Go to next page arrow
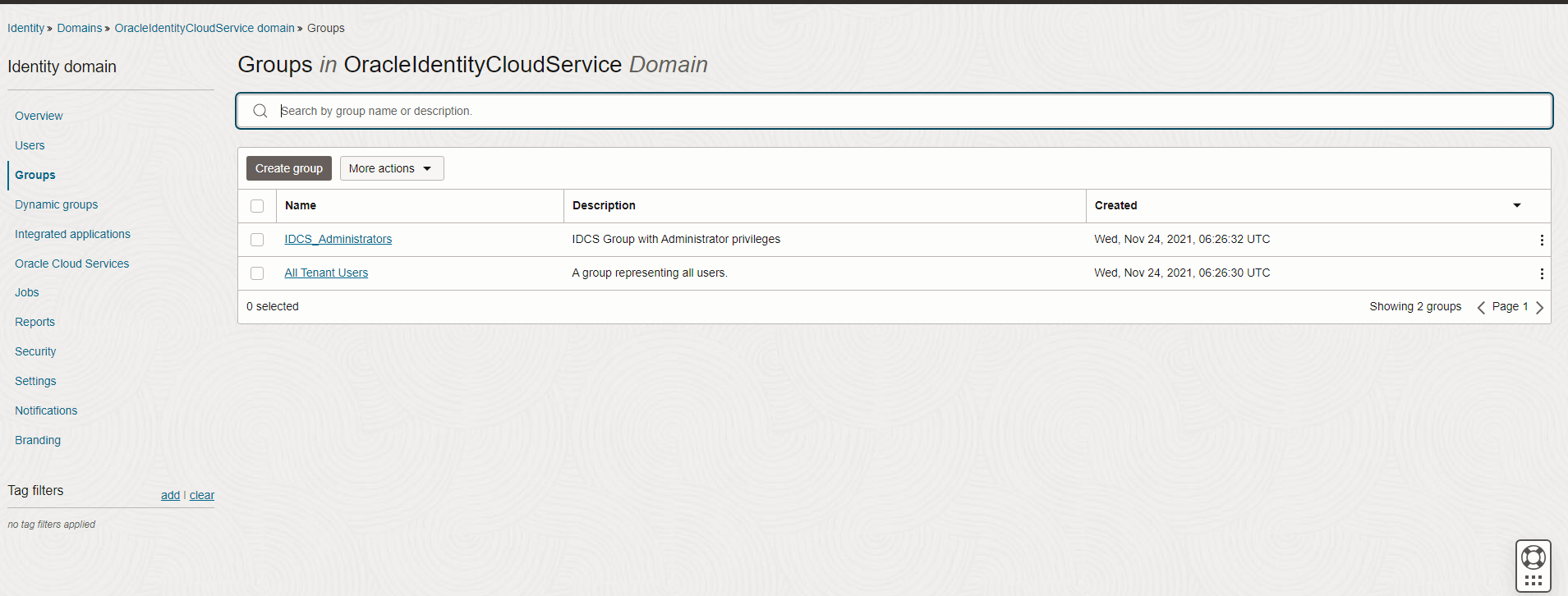 pos(1539,307)
